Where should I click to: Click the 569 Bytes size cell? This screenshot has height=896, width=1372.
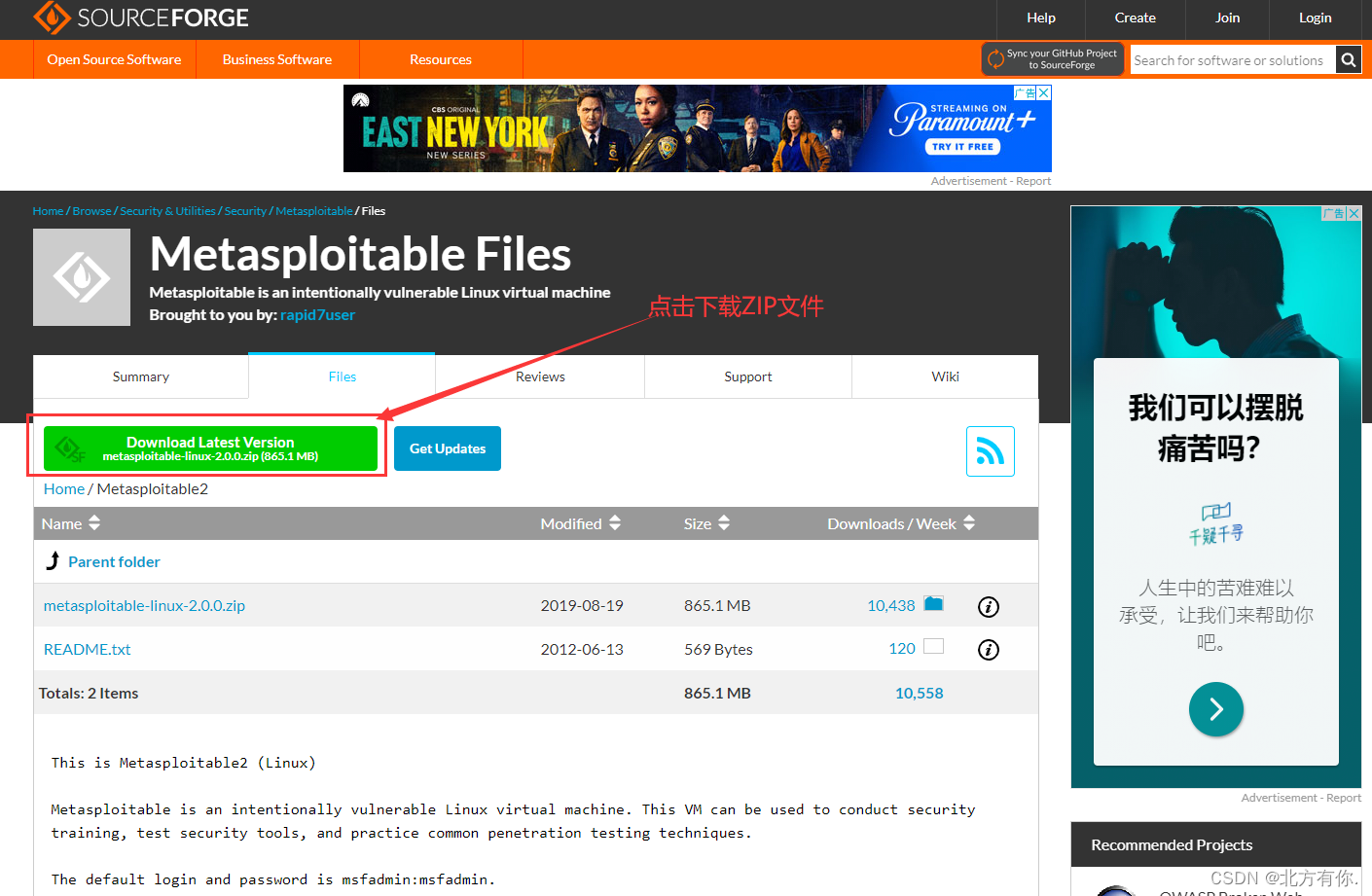718,649
